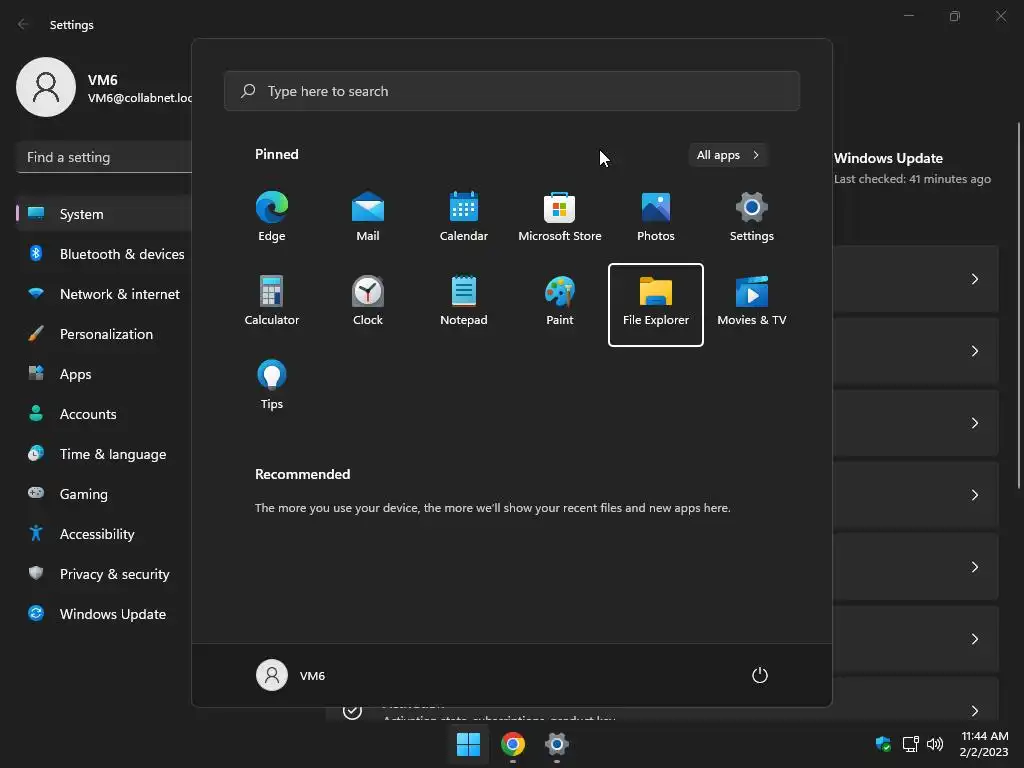Open Accounts settings
Viewport: 1024px width, 768px height.
pyautogui.click(x=104, y=414)
